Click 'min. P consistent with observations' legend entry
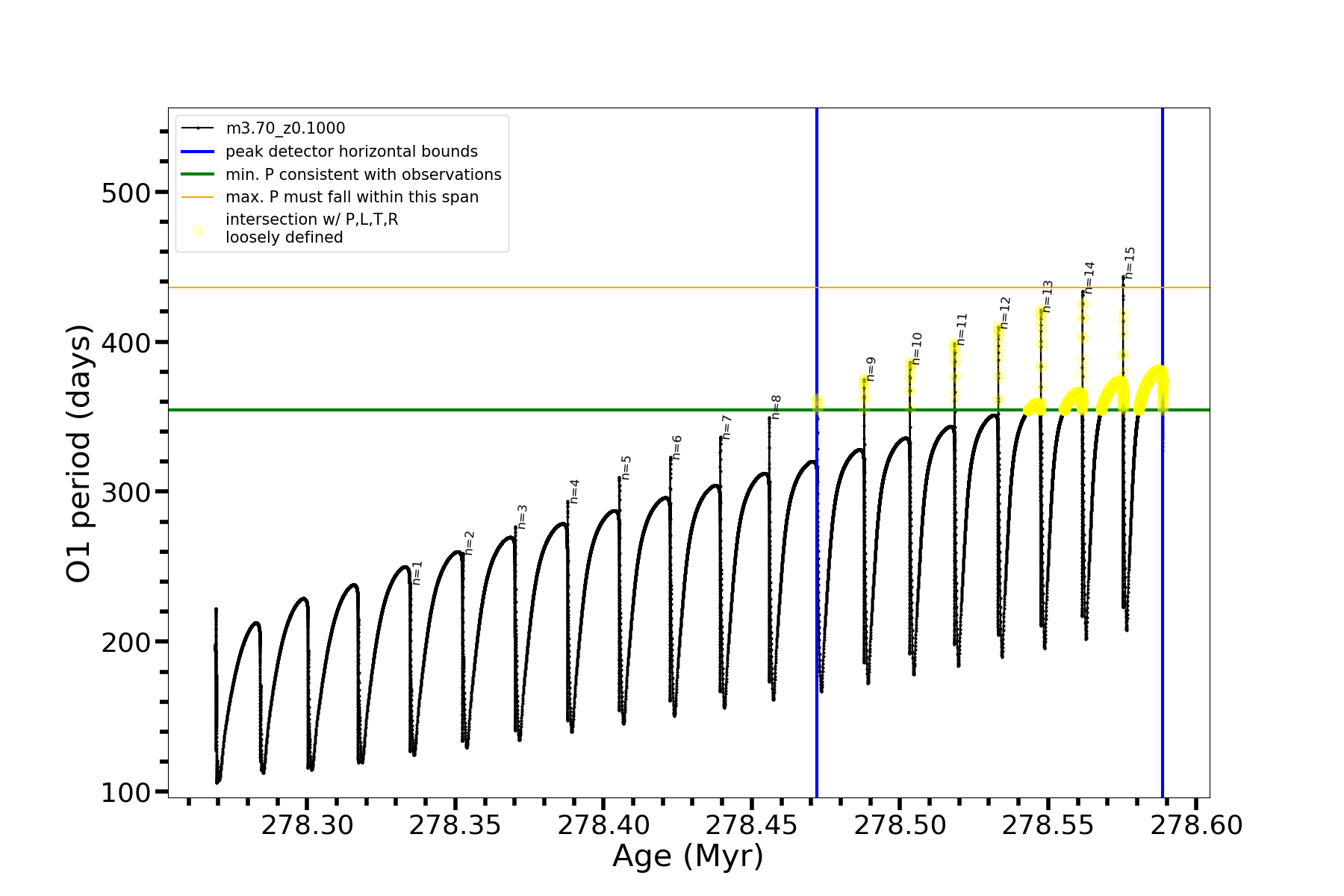1344x896 pixels. tap(364, 175)
